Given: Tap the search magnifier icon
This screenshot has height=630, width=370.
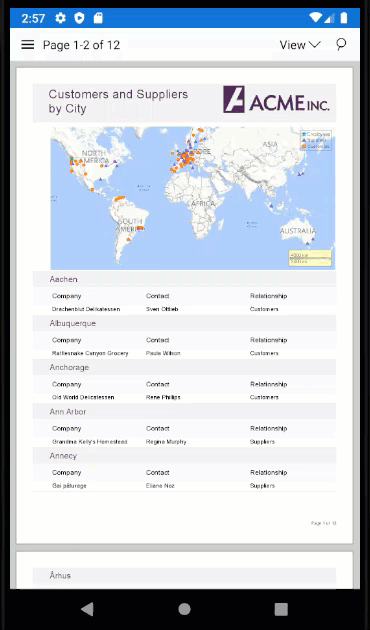Looking at the screenshot, I should coord(341,45).
